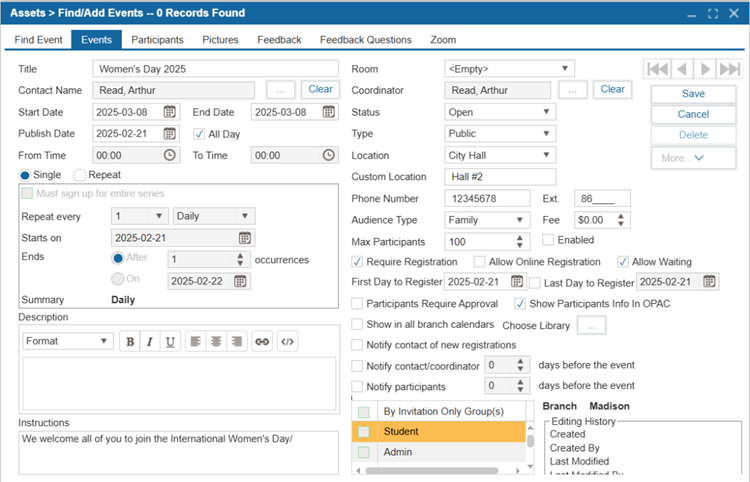
Task: Open the To Time clock picker
Action: [328, 155]
